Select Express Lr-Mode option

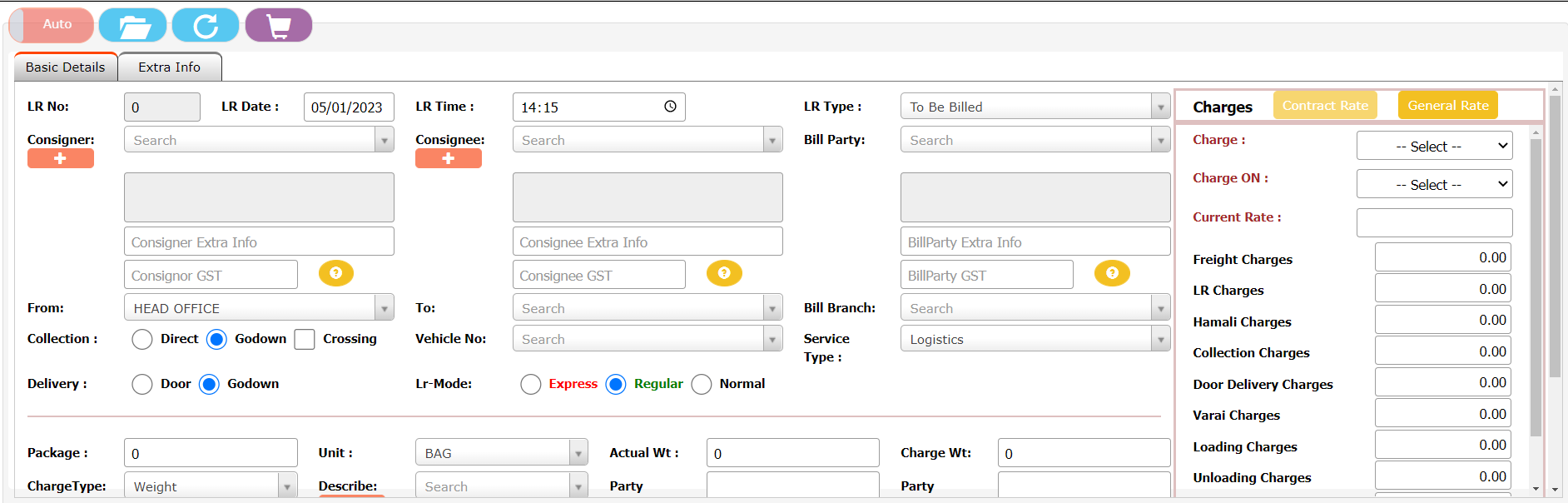pos(531,384)
